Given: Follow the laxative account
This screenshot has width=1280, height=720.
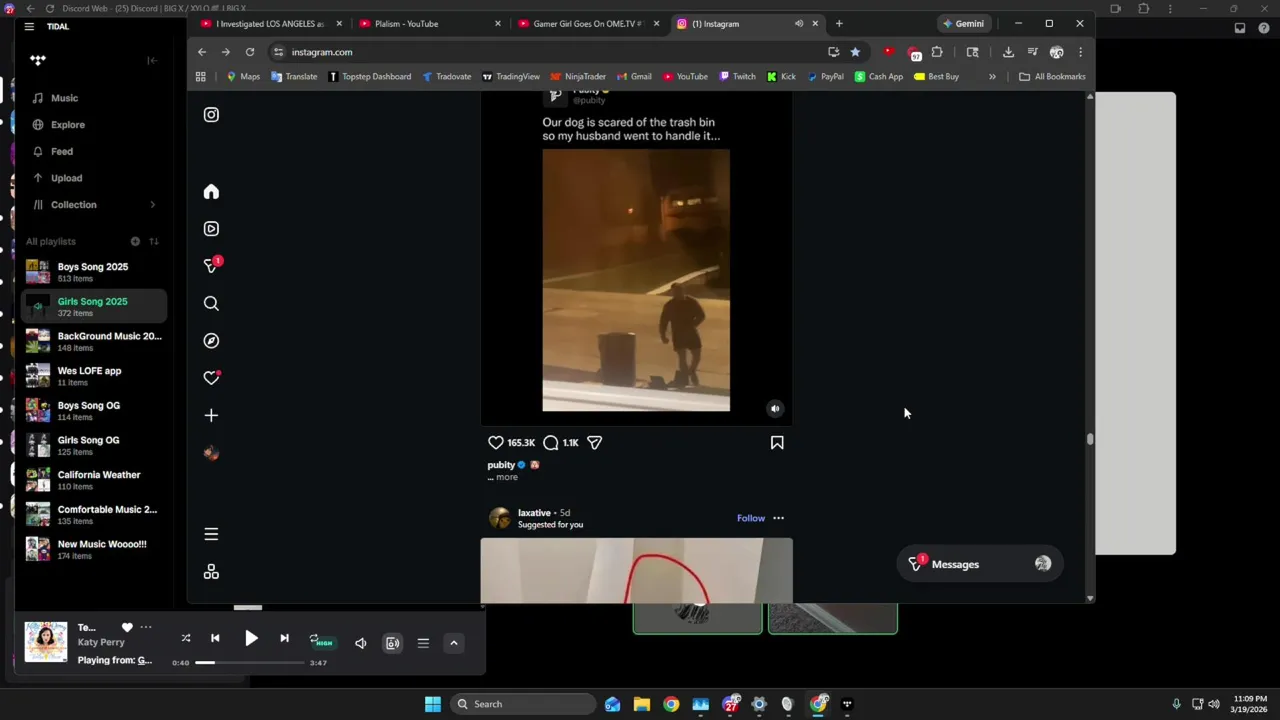Looking at the screenshot, I should point(751,518).
